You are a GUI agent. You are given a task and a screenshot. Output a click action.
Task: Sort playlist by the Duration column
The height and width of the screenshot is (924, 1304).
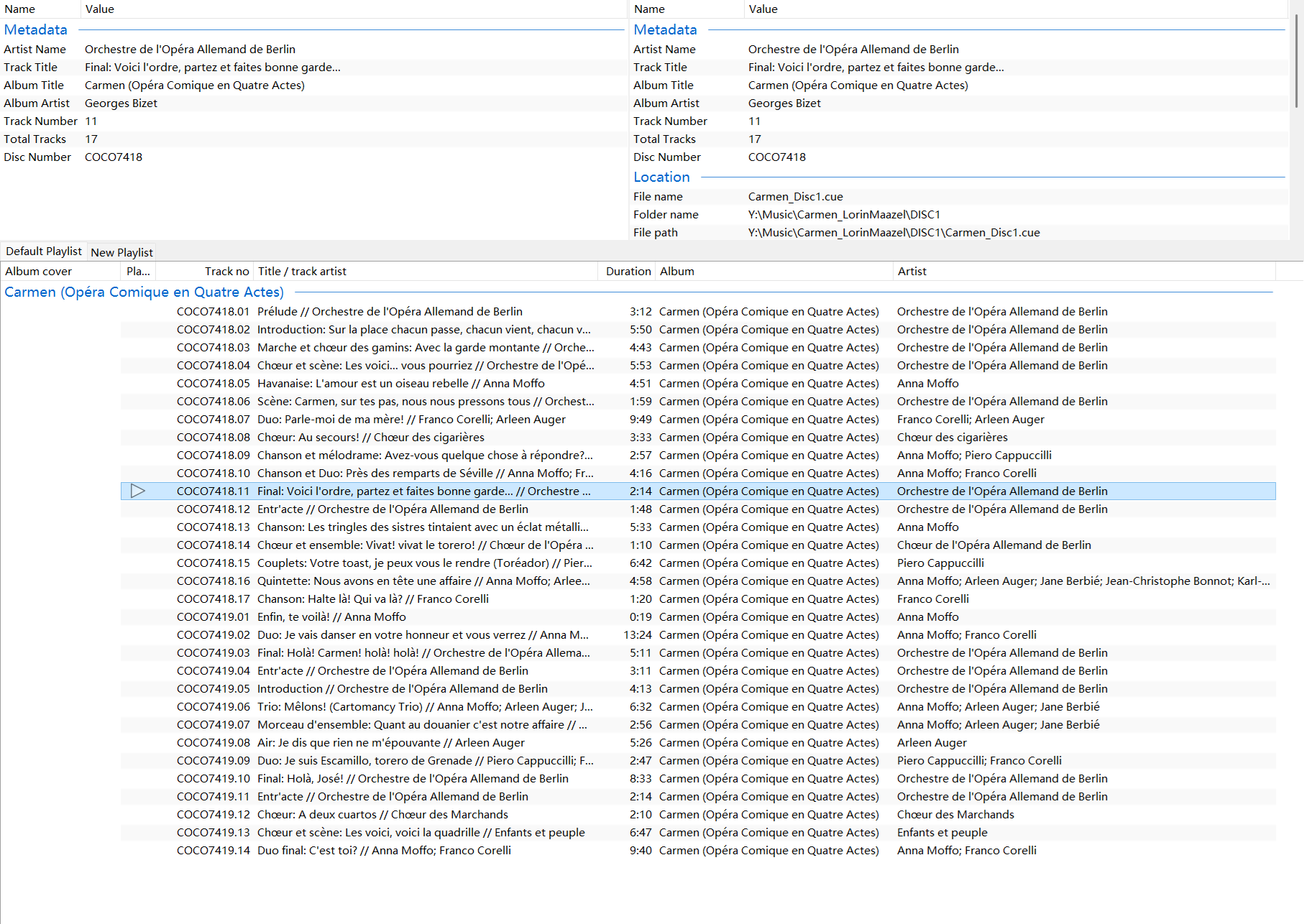point(626,271)
